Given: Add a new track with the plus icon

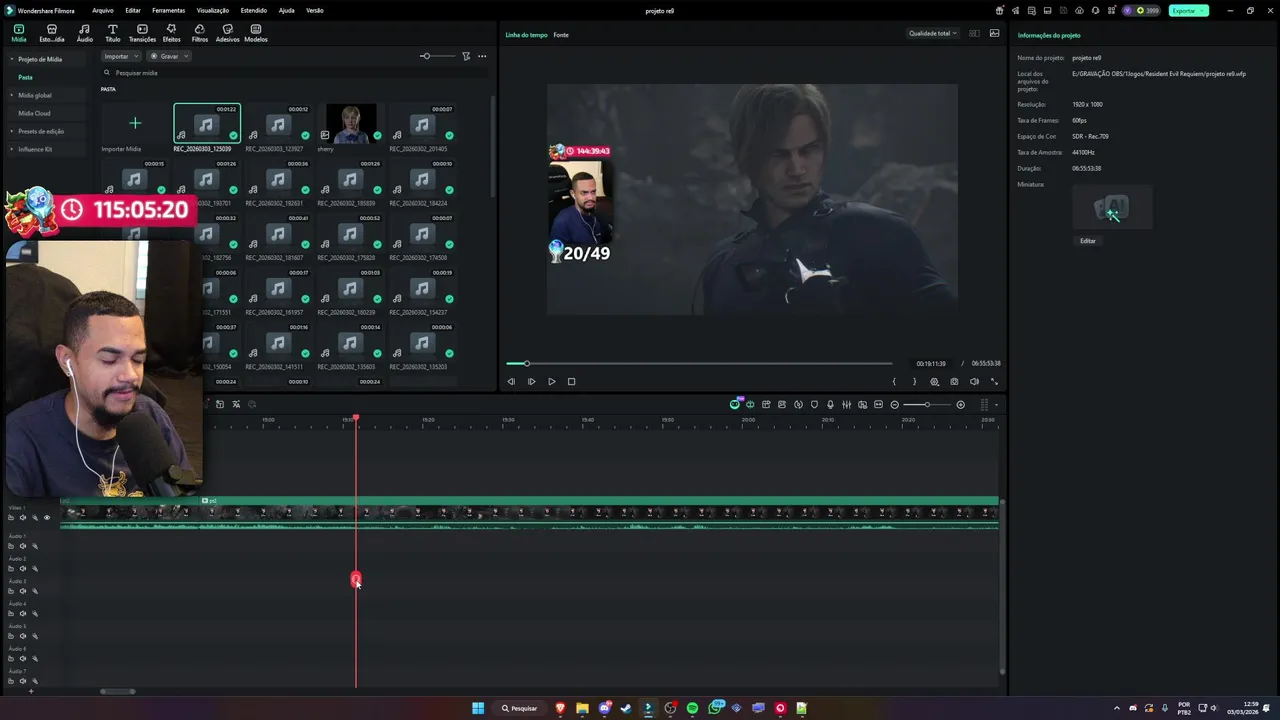Looking at the screenshot, I should (x=31, y=691).
